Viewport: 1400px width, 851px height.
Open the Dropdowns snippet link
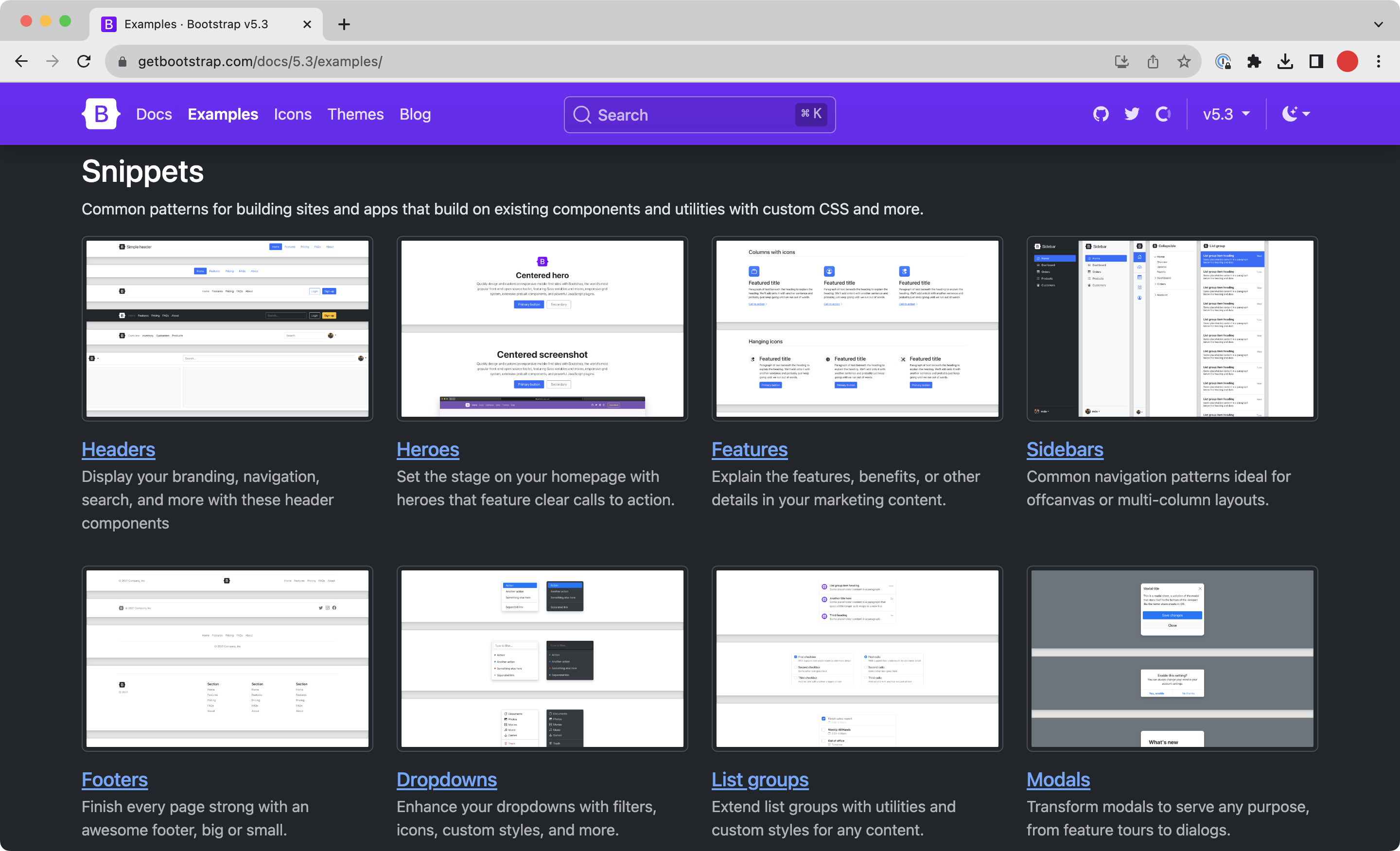click(x=446, y=780)
